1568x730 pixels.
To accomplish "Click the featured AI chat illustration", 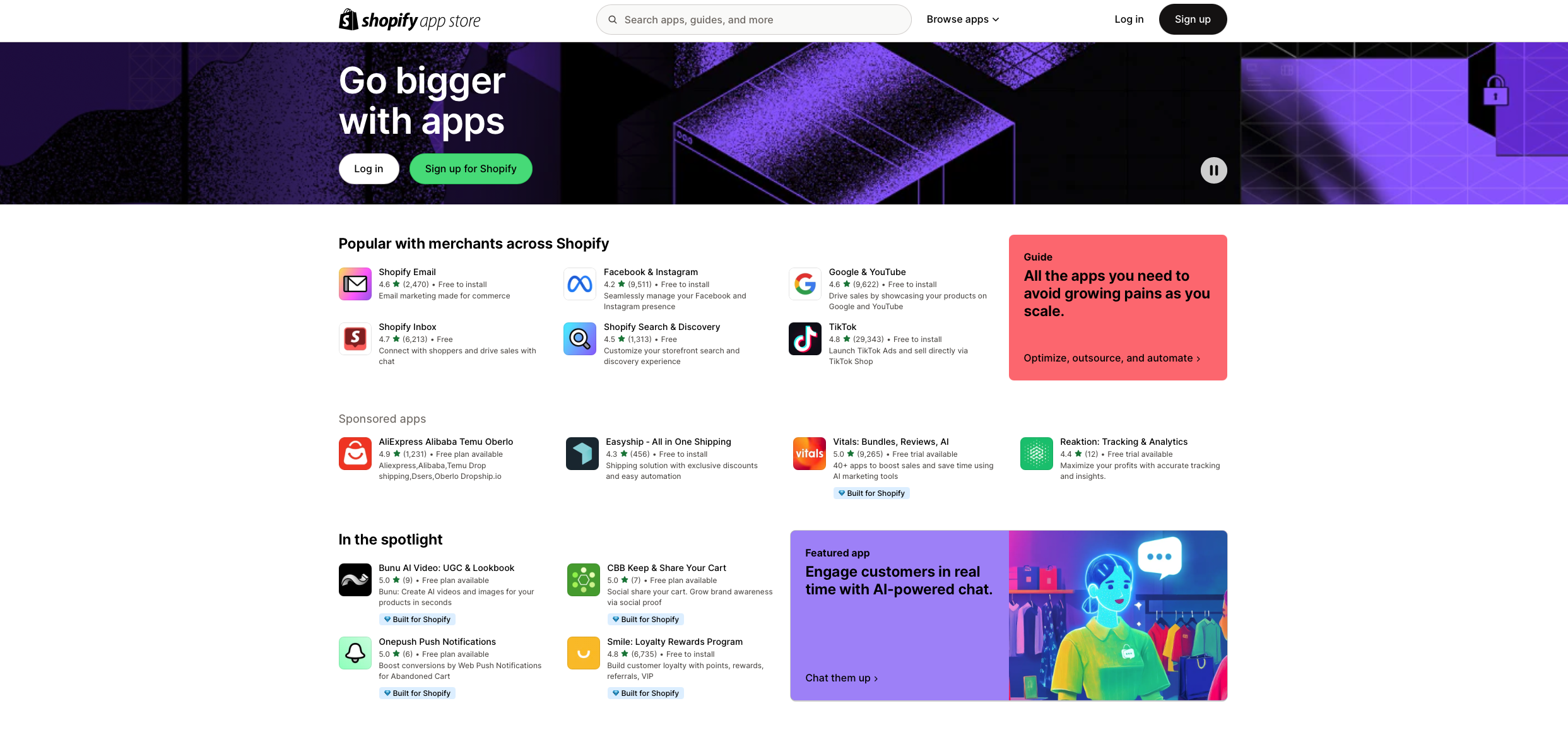I will point(1117,615).
